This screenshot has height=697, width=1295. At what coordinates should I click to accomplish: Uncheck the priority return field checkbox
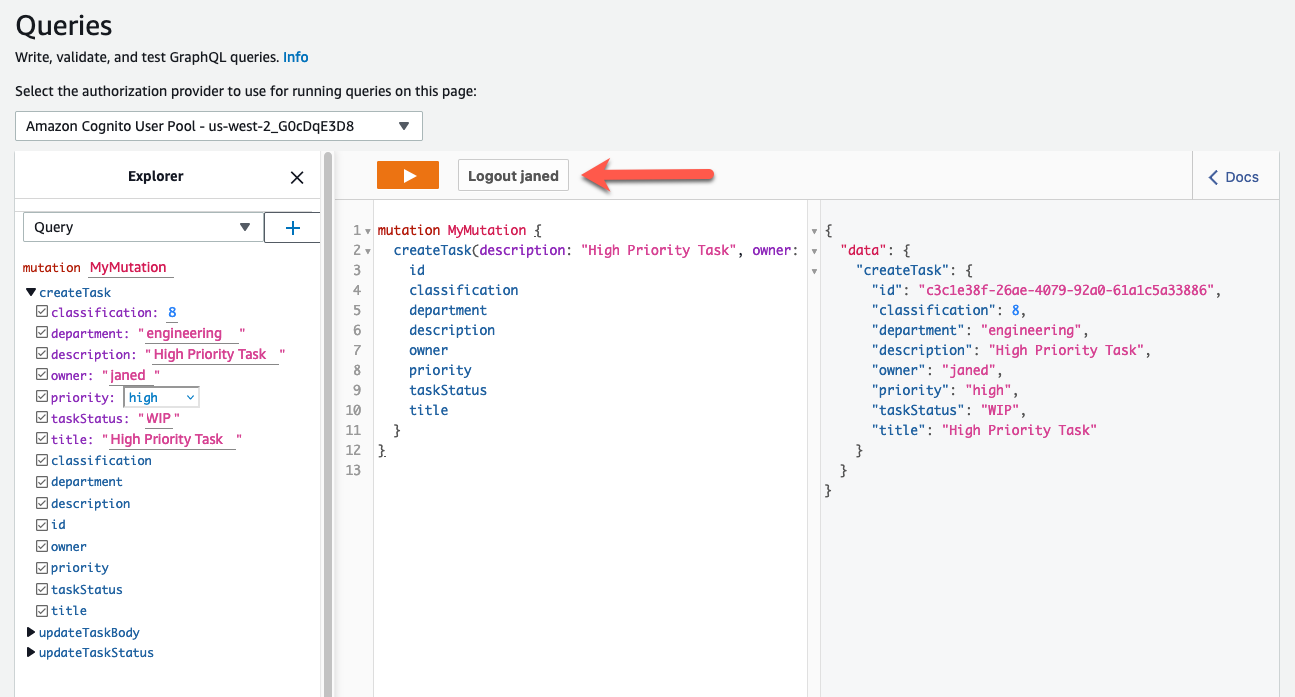(x=42, y=568)
